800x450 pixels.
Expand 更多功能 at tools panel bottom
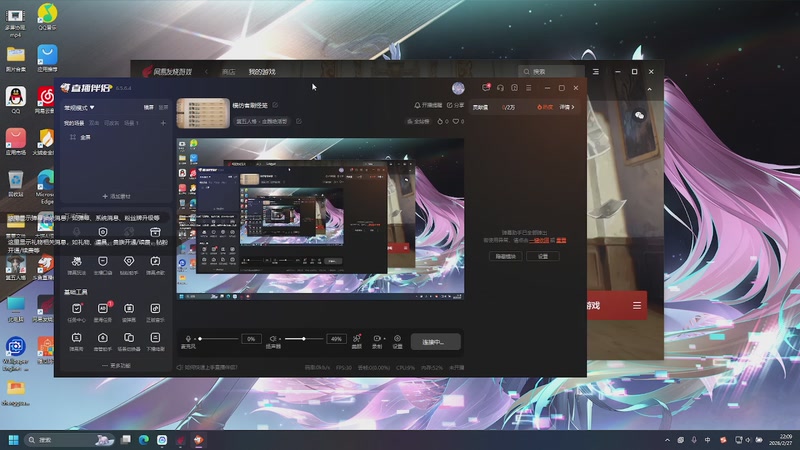pos(116,365)
